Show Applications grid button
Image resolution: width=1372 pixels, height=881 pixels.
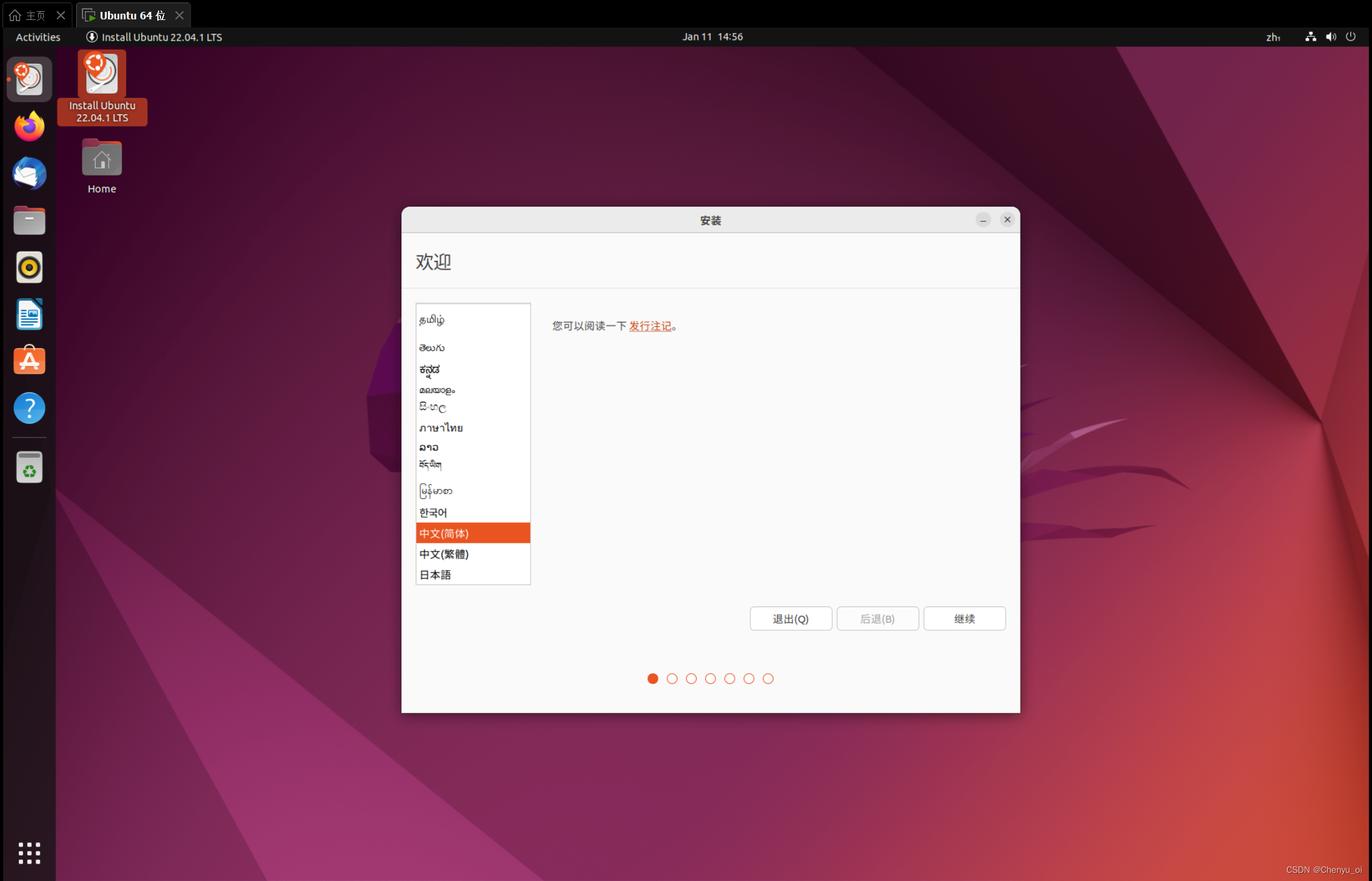pyautogui.click(x=29, y=853)
